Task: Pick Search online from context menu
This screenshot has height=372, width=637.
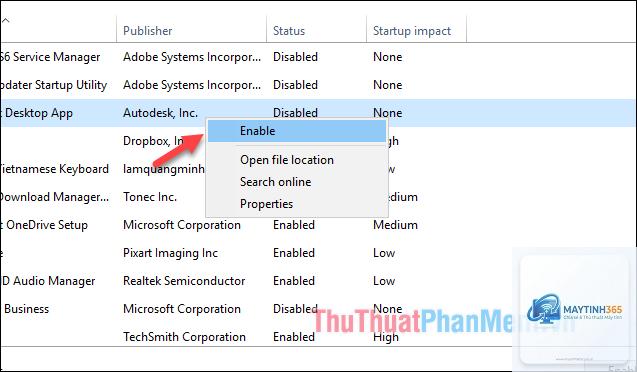Action: (275, 182)
